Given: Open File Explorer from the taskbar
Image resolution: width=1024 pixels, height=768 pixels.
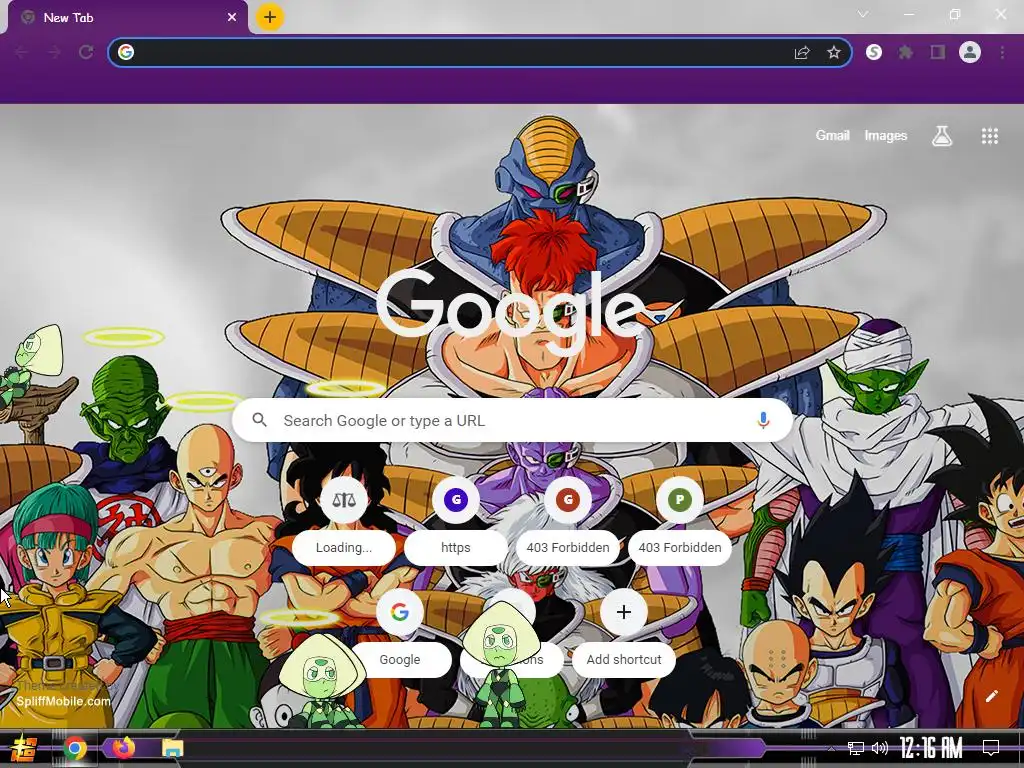Looking at the screenshot, I should [172, 748].
